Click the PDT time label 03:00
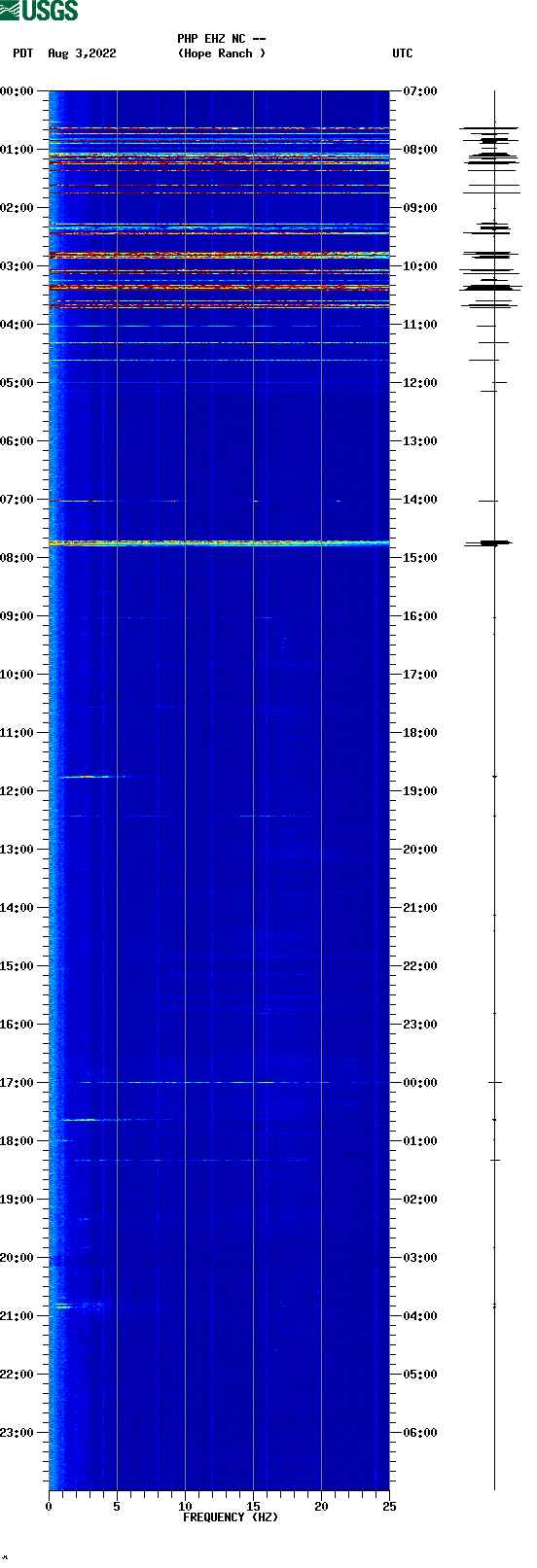 pyautogui.click(x=18, y=266)
